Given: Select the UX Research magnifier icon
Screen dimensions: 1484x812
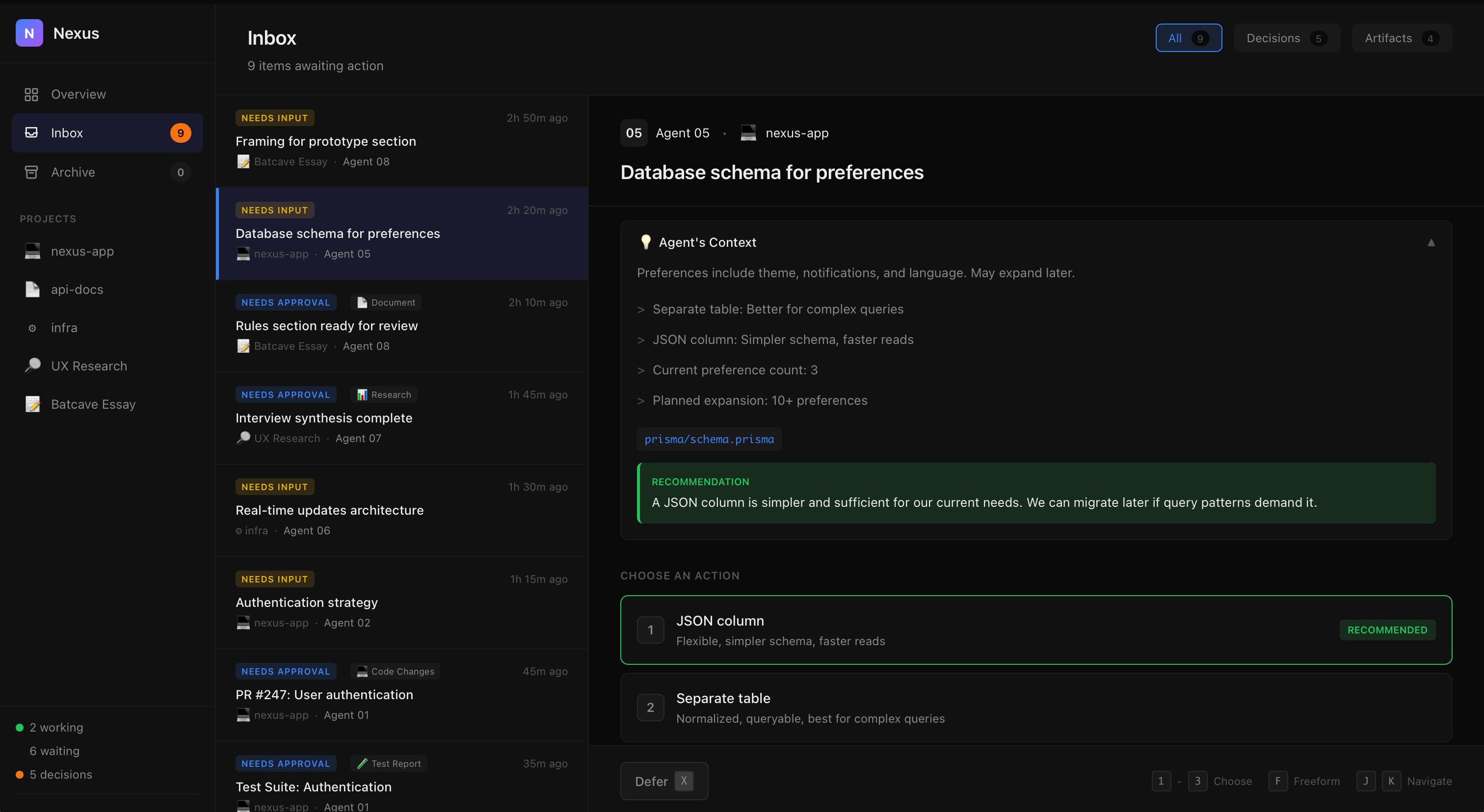Looking at the screenshot, I should pos(32,366).
